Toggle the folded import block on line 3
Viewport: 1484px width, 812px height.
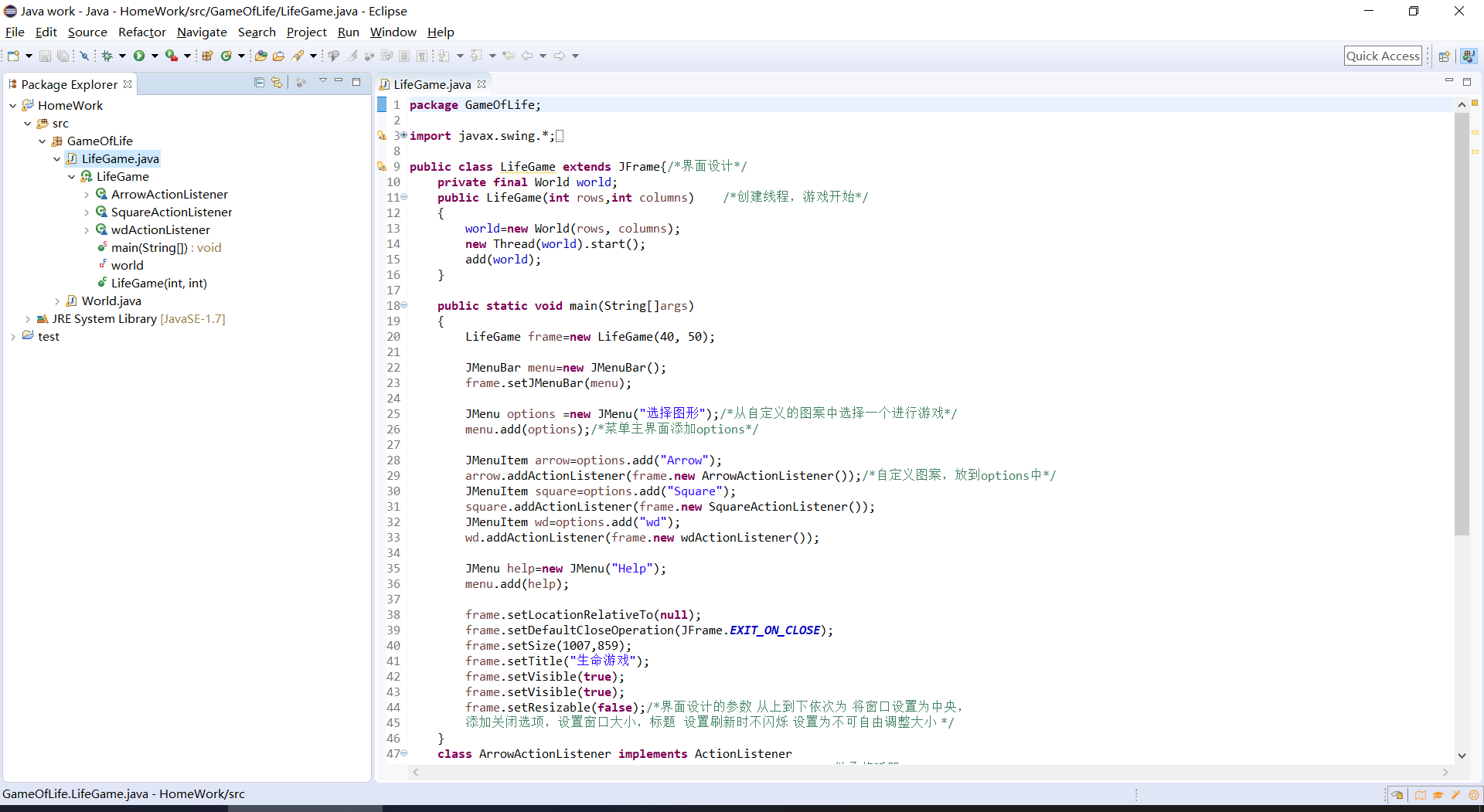tap(403, 135)
